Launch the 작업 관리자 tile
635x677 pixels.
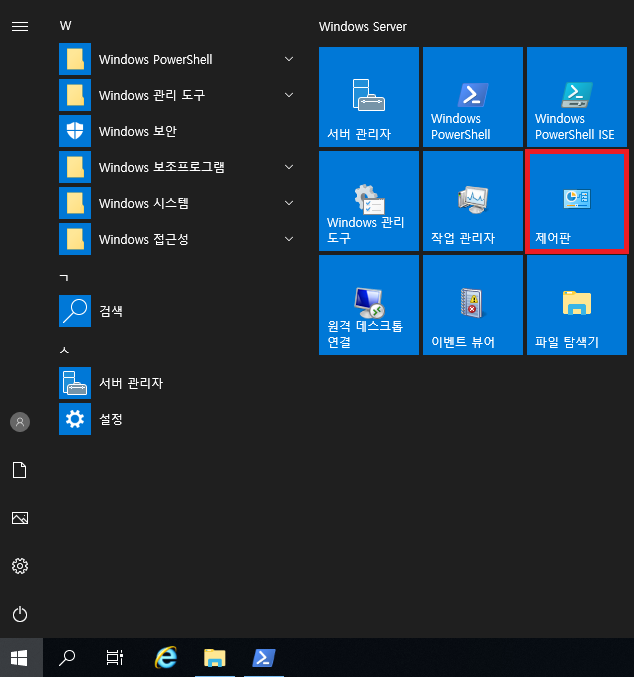point(473,201)
